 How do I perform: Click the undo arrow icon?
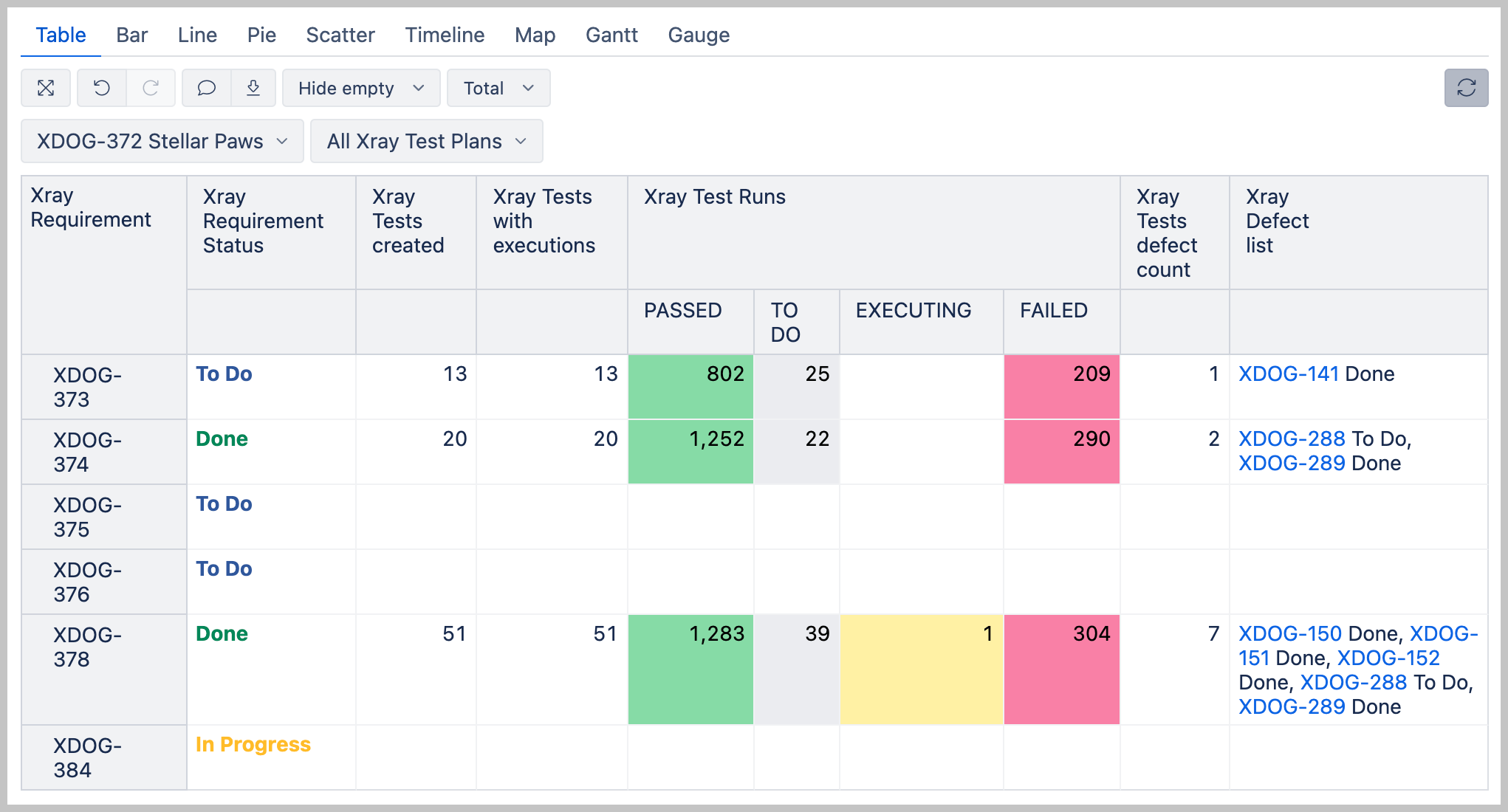(x=102, y=89)
